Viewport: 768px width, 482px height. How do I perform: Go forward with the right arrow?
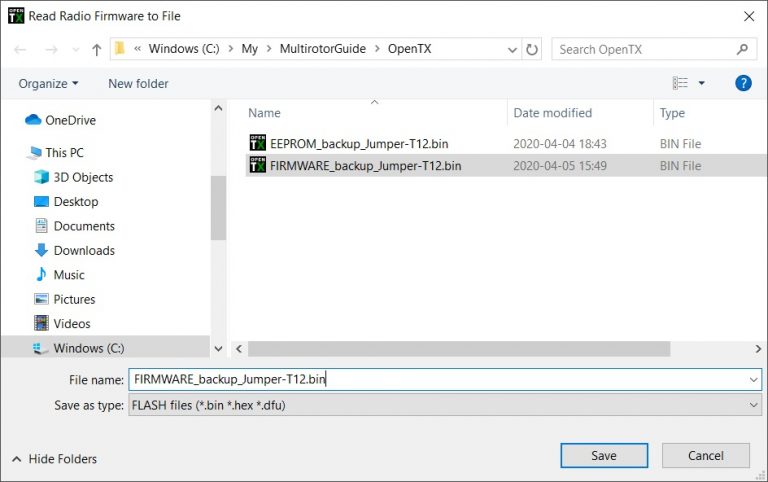51,49
